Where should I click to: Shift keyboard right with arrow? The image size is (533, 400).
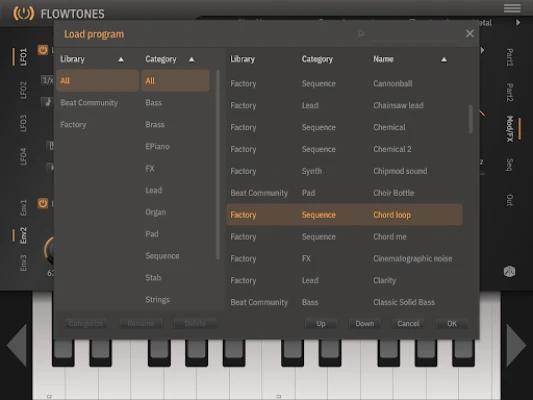click(516, 345)
